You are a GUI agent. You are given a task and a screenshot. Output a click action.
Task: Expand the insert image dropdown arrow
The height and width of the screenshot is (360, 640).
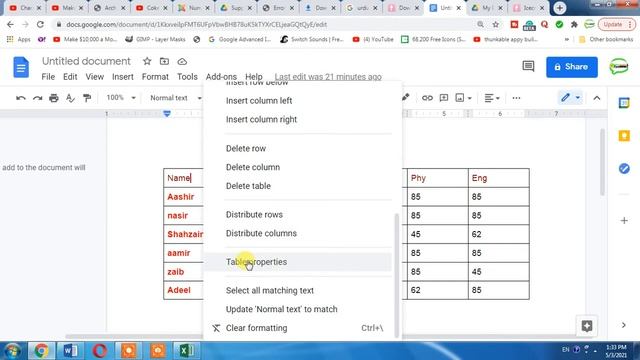click(470, 98)
